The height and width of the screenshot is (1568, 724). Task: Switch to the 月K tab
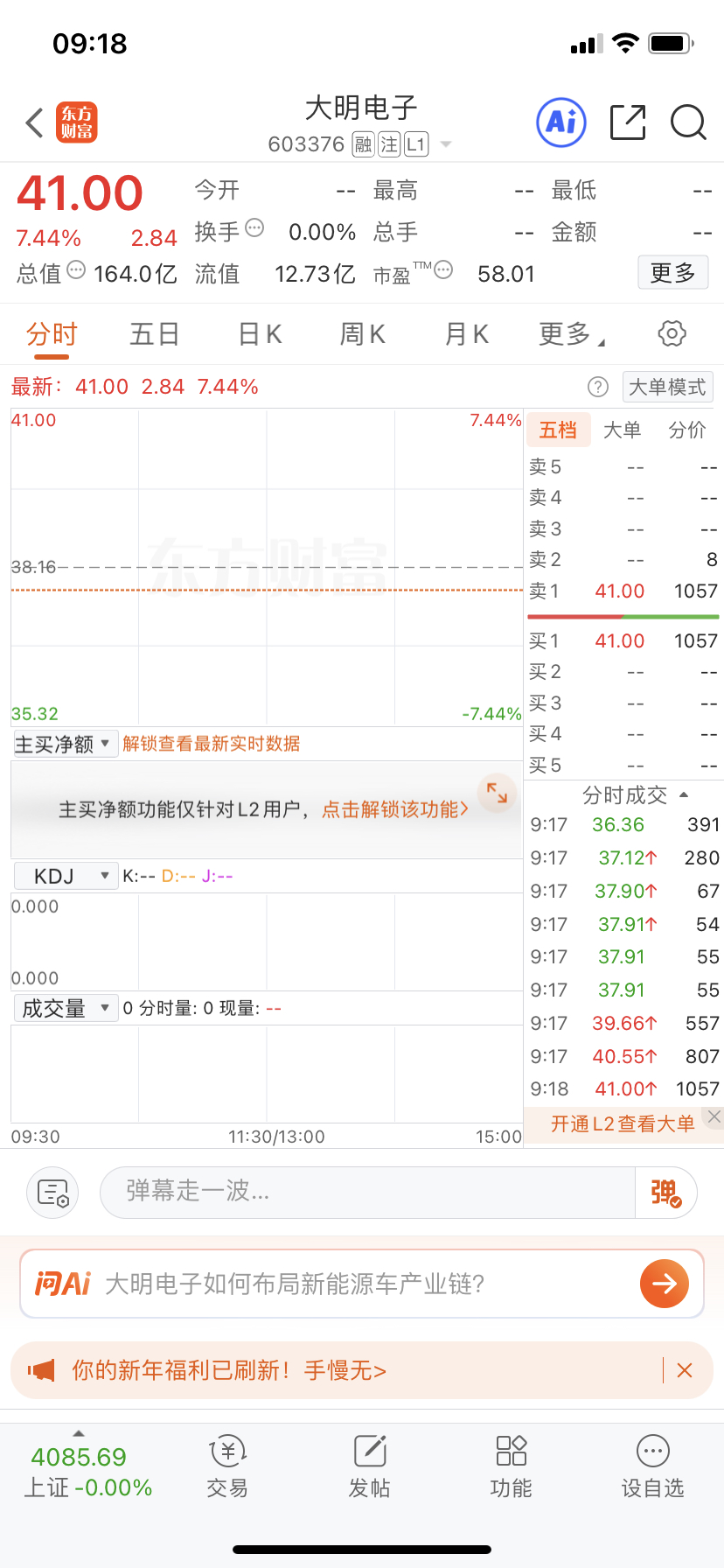tap(466, 334)
